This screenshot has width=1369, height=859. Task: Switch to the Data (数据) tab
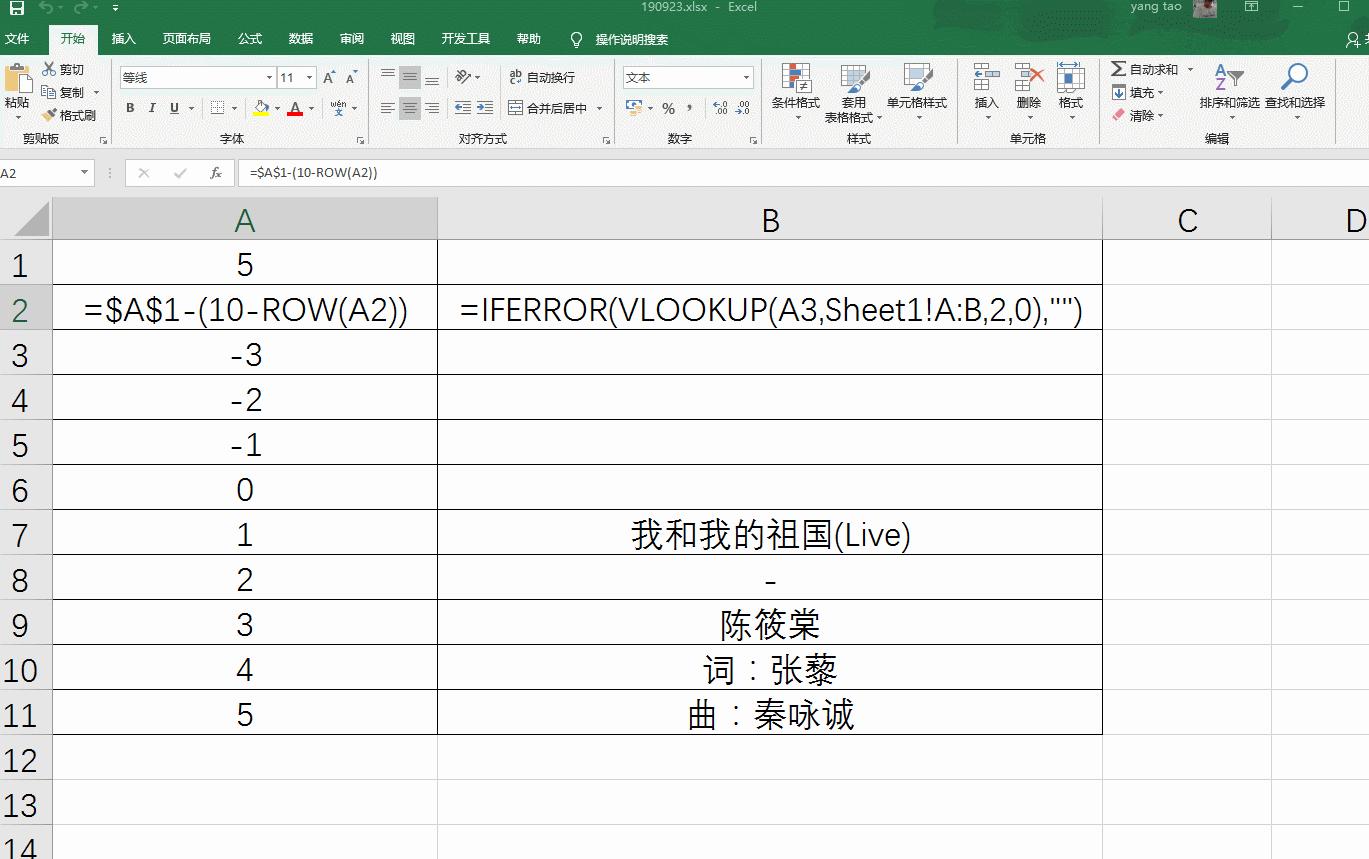coord(301,39)
